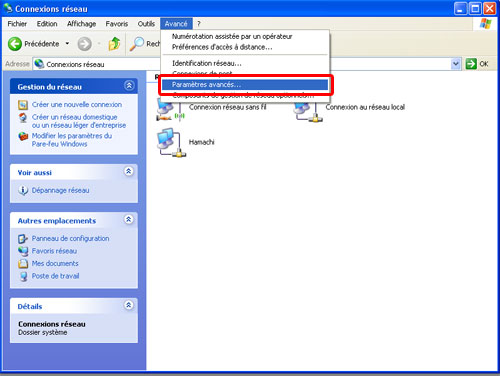Viewport: 500px width, 376px height.
Task: Click the Windows firewall icon
Action: pyautogui.click(x=23, y=136)
